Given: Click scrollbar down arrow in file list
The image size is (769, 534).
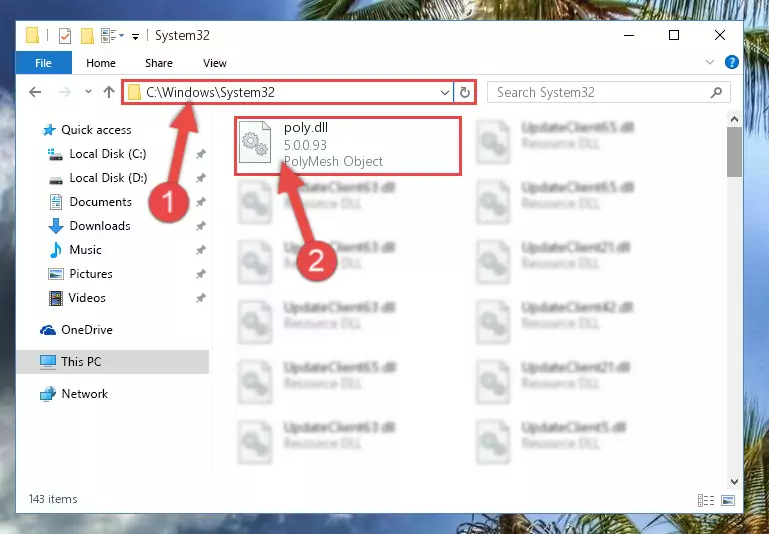Looking at the screenshot, I should tap(734, 482).
